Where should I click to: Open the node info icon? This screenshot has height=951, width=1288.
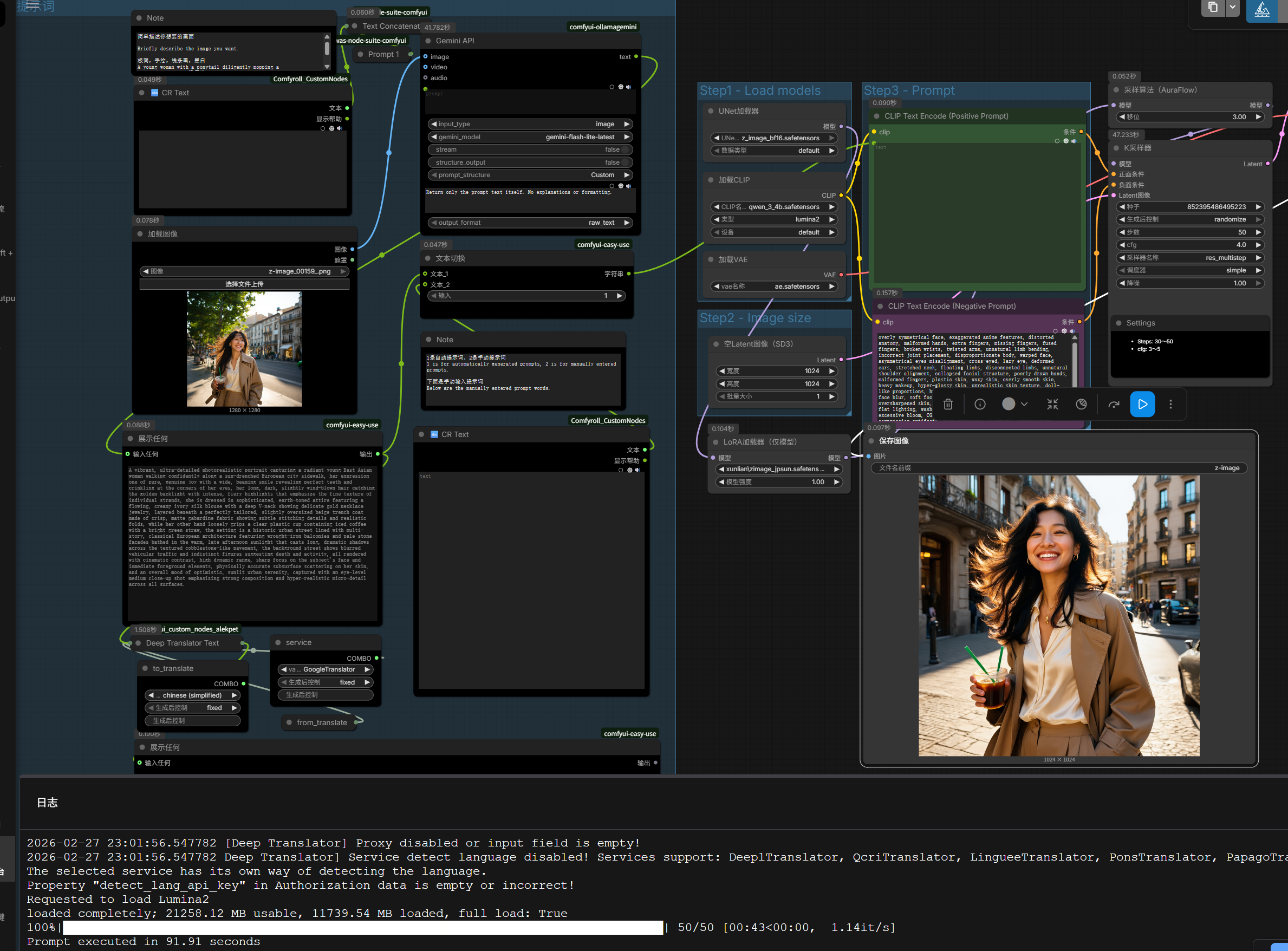tap(979, 404)
